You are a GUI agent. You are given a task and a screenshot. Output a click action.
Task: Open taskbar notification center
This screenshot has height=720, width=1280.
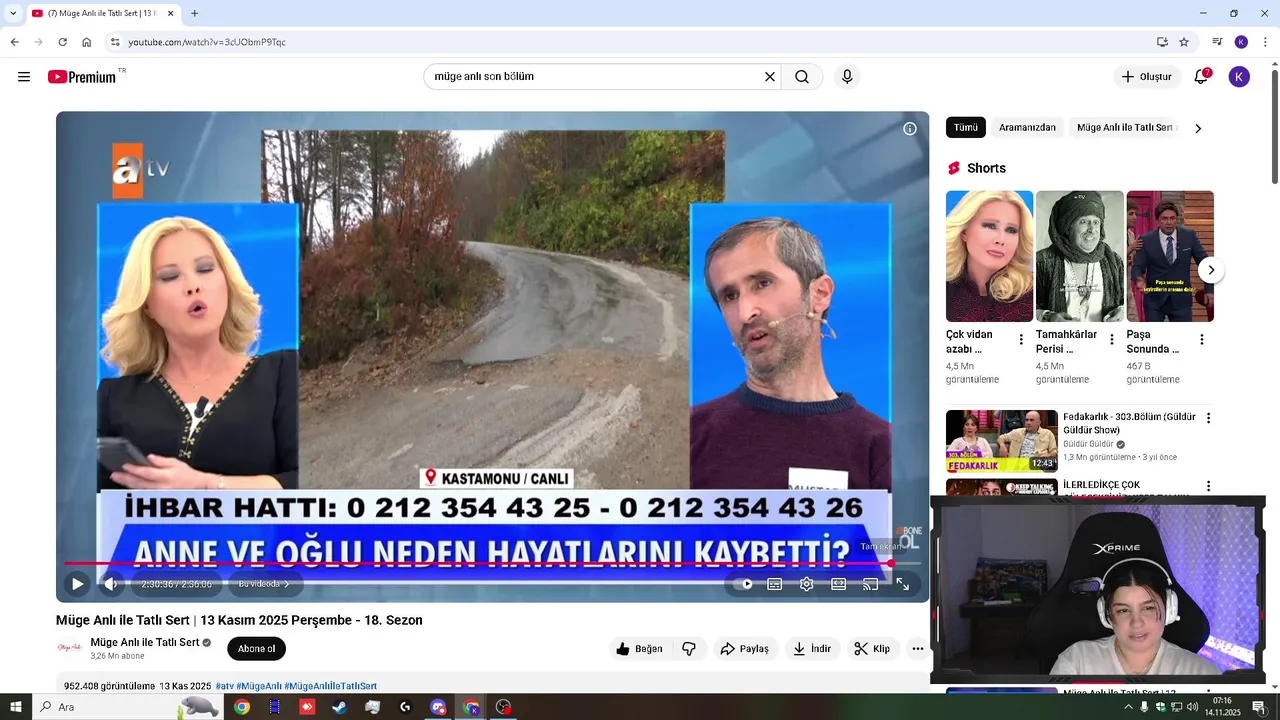pyautogui.click(x=1259, y=707)
